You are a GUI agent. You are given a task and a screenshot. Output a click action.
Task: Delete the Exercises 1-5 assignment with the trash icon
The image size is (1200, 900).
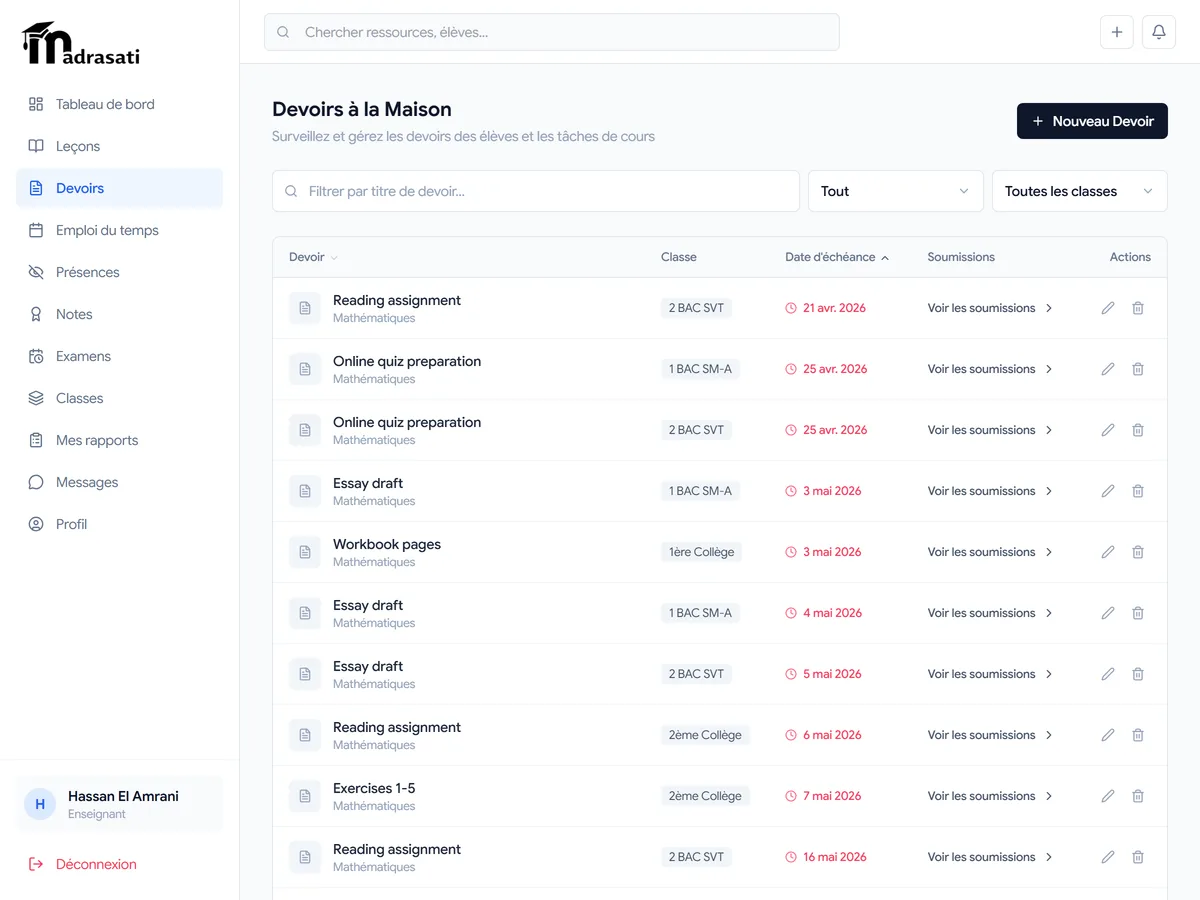pyautogui.click(x=1138, y=796)
